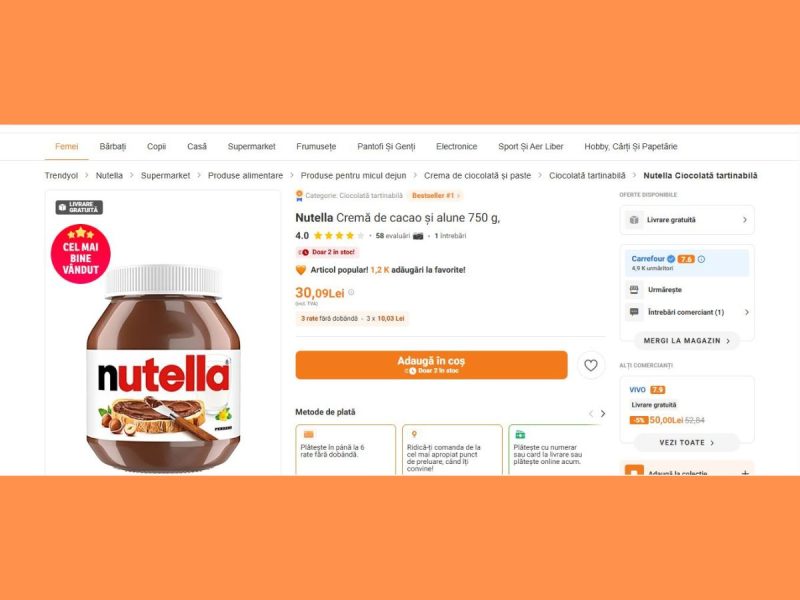The width and height of the screenshot is (800, 600).
Task: Click VEZI TOATE merchants button
Action: [687, 443]
